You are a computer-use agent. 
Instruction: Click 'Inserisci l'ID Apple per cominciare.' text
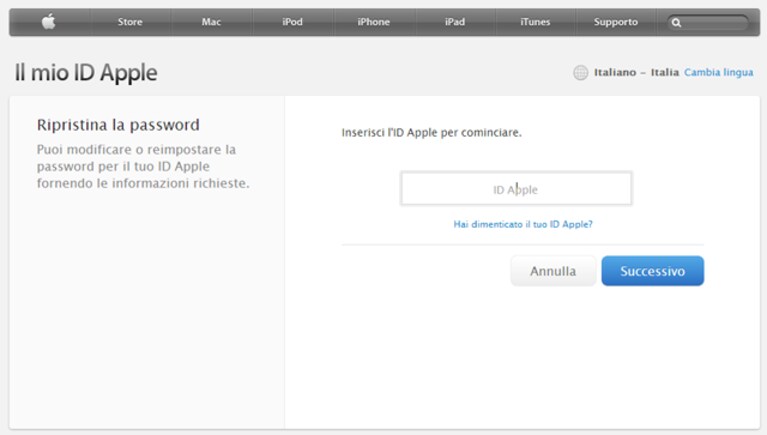(x=431, y=133)
